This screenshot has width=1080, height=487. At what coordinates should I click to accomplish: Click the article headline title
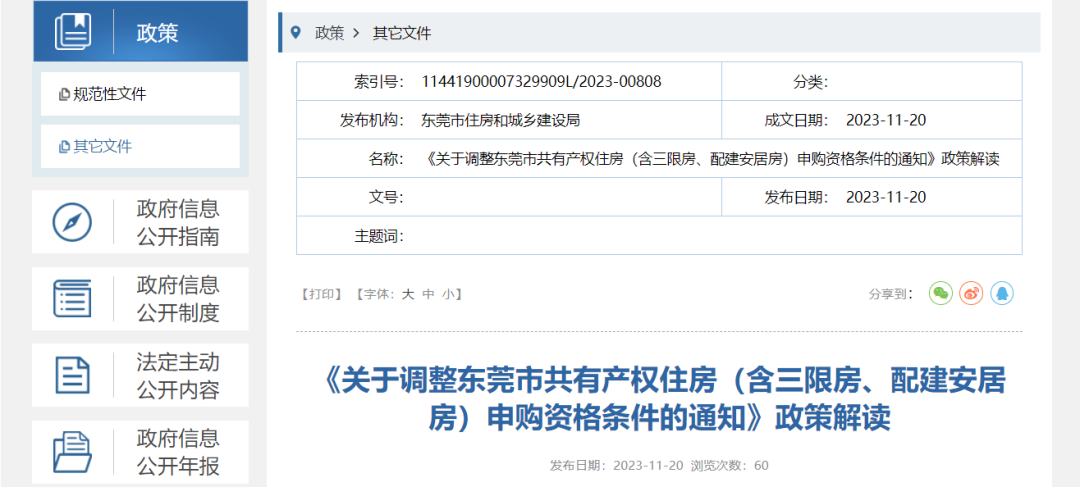click(x=665, y=398)
